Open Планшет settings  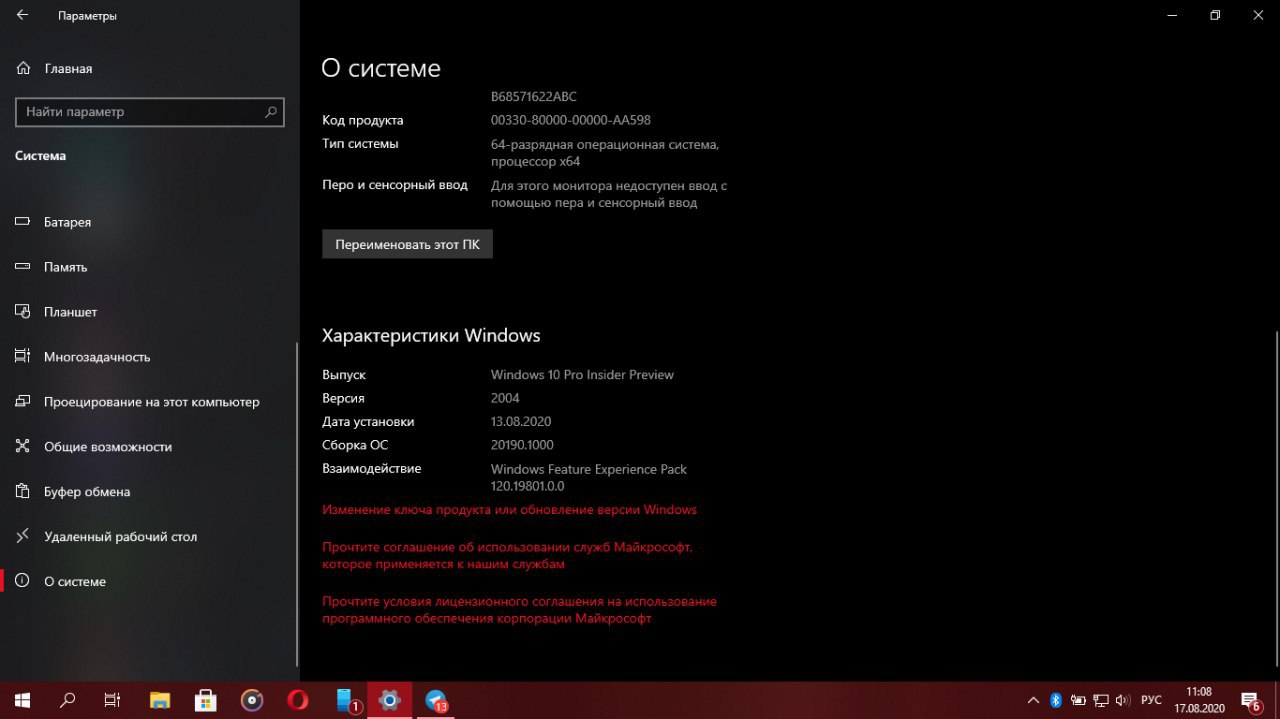pos(150,312)
